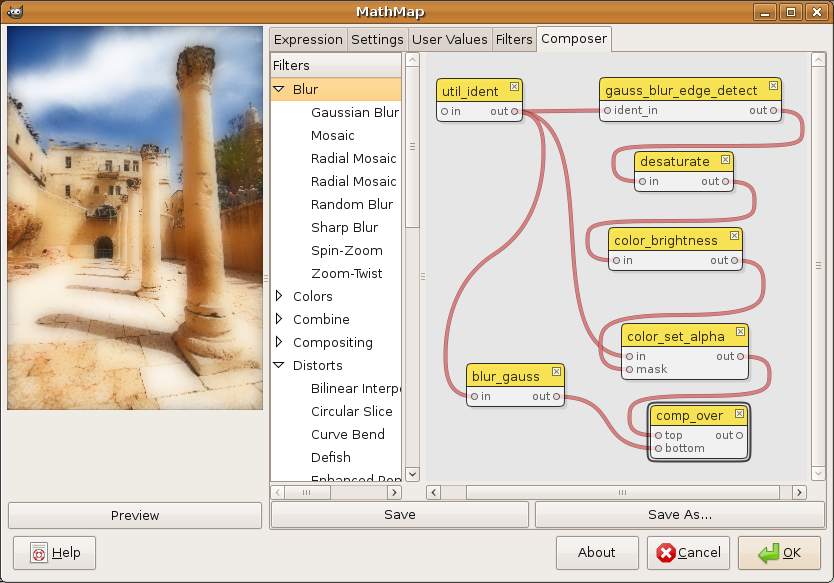
Task: Remove the gauss_blur_edge_detect node
Action: pyautogui.click(x=773, y=85)
